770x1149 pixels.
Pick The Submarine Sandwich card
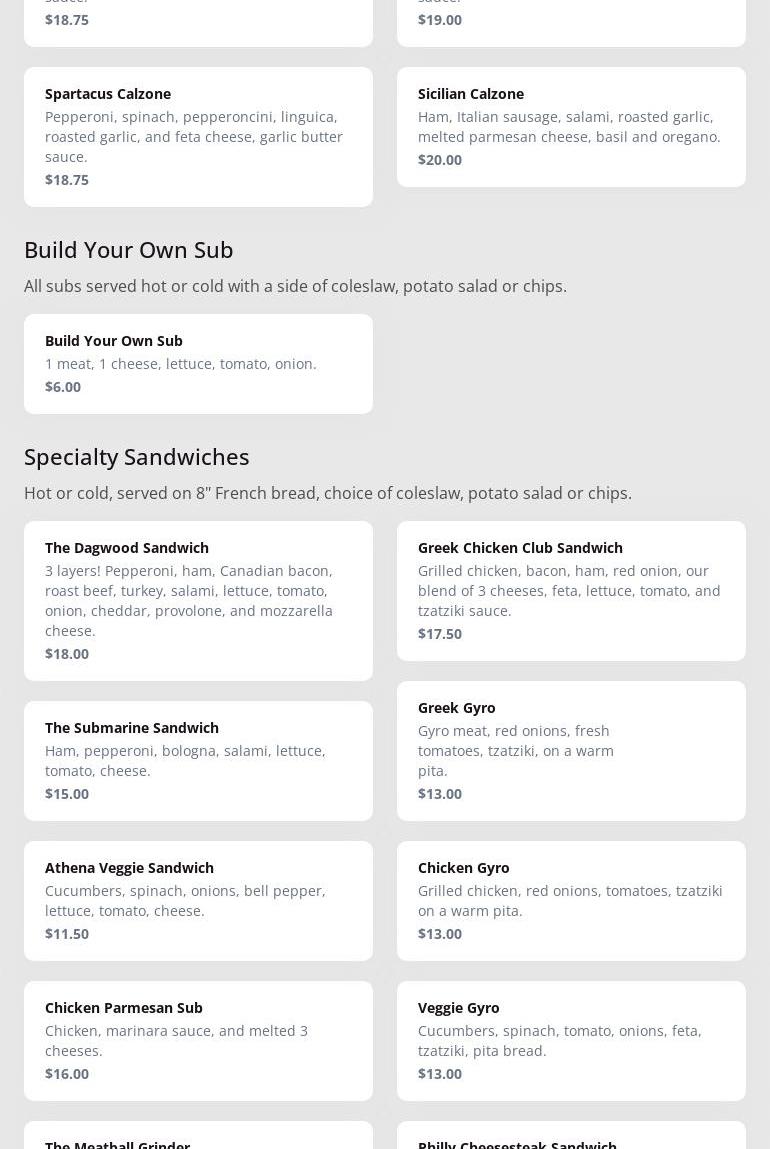(198, 760)
